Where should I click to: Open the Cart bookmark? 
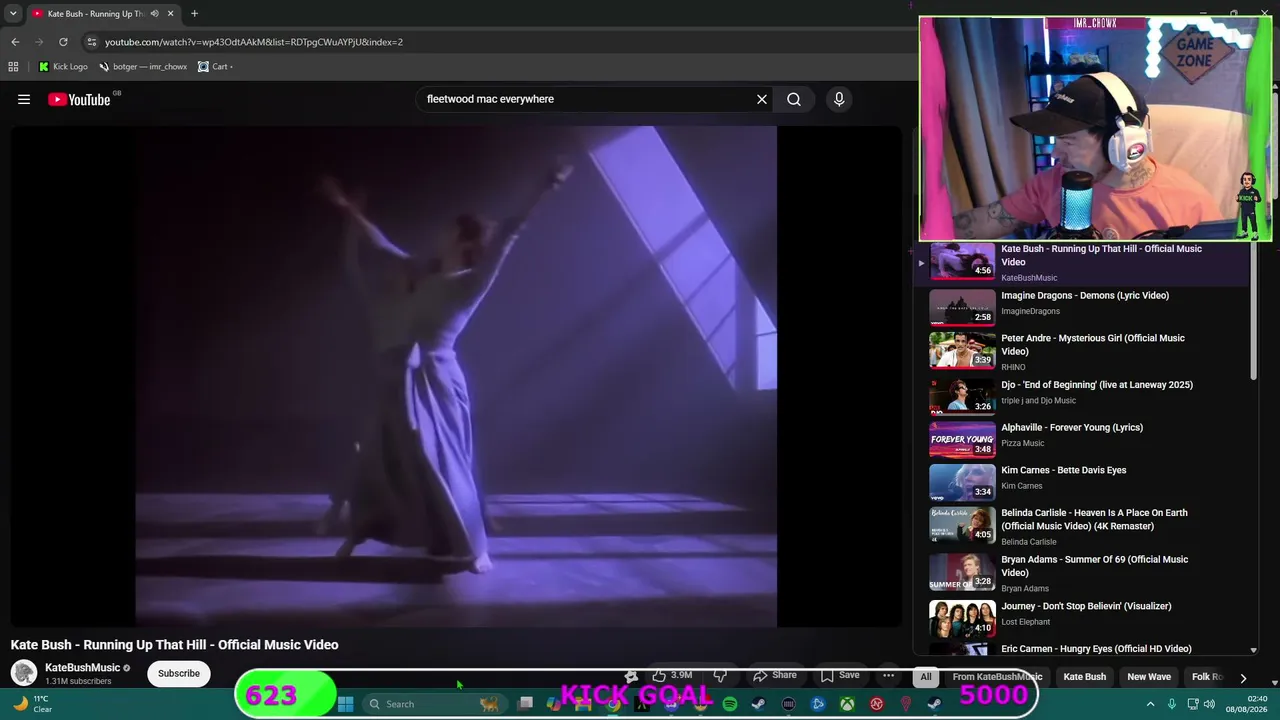coord(215,67)
